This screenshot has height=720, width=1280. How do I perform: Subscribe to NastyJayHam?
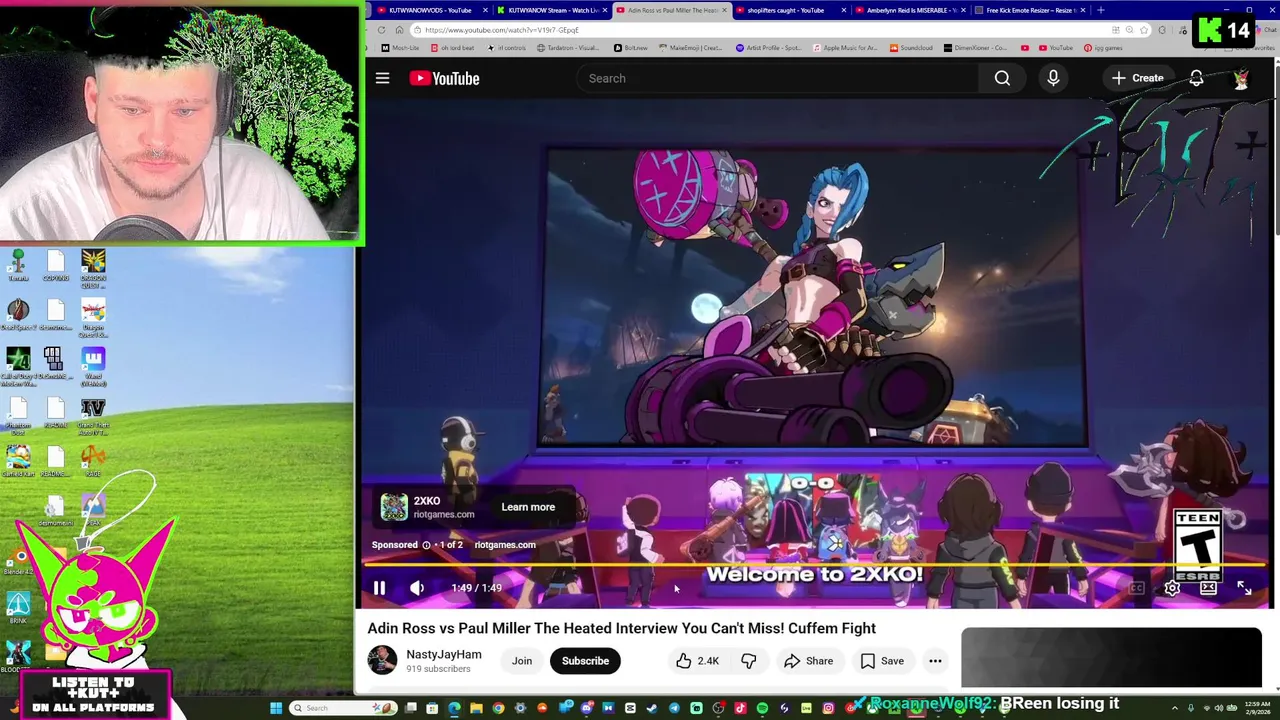pyautogui.click(x=585, y=661)
